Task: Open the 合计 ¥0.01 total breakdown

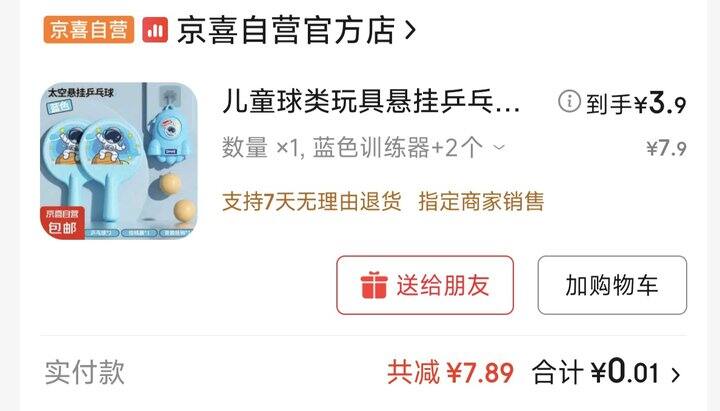Action: (x=596, y=372)
